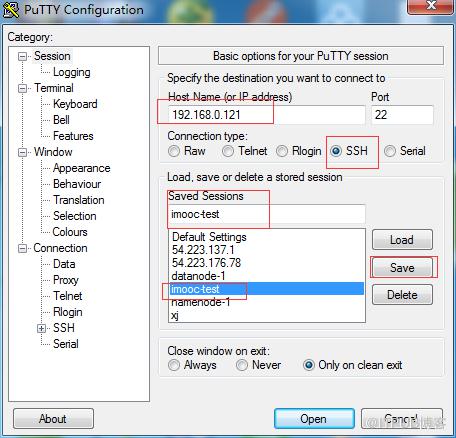Select the imooc-test session in list
Screen dimensions: 456x438
click(x=267, y=289)
